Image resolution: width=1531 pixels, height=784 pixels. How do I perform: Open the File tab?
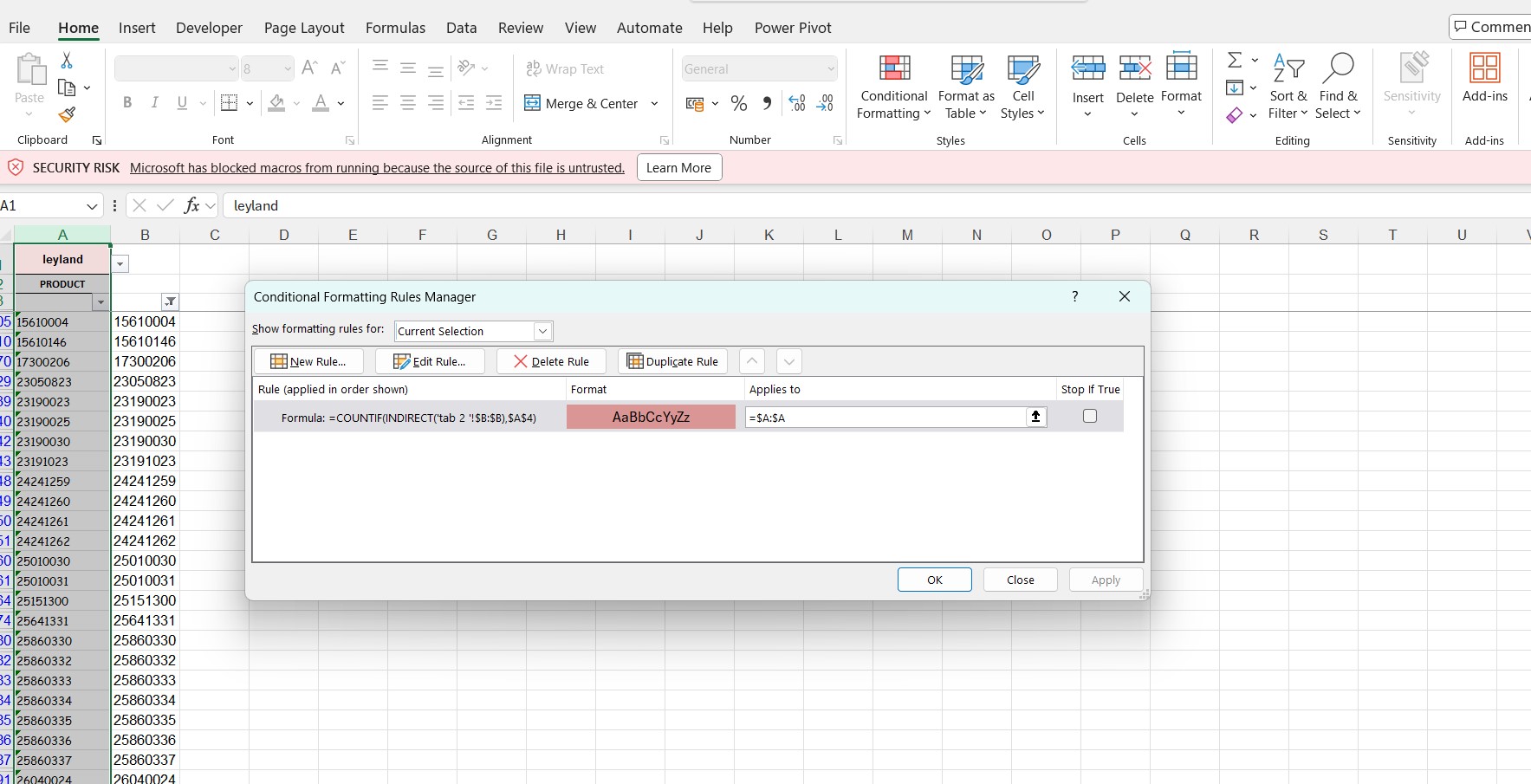pos(19,28)
